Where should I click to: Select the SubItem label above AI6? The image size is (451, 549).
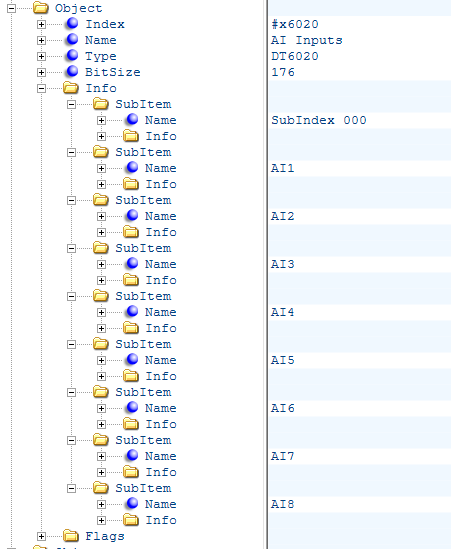tap(143, 392)
